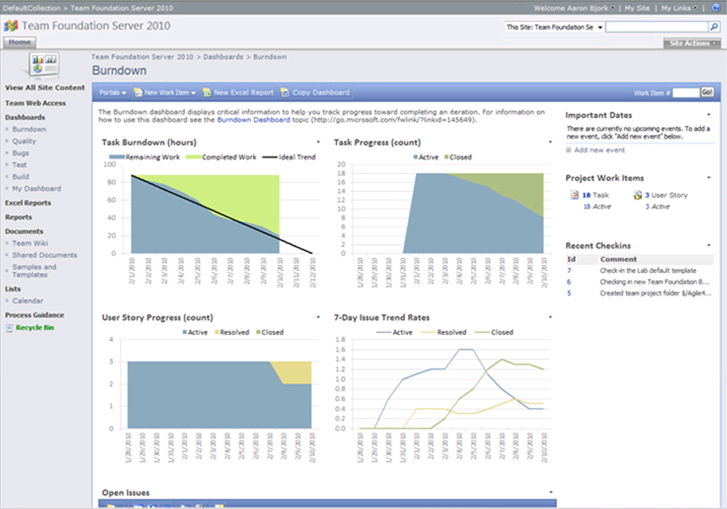Open the Task Burndown web part menu
This screenshot has height=509, width=727.
tap(318, 142)
